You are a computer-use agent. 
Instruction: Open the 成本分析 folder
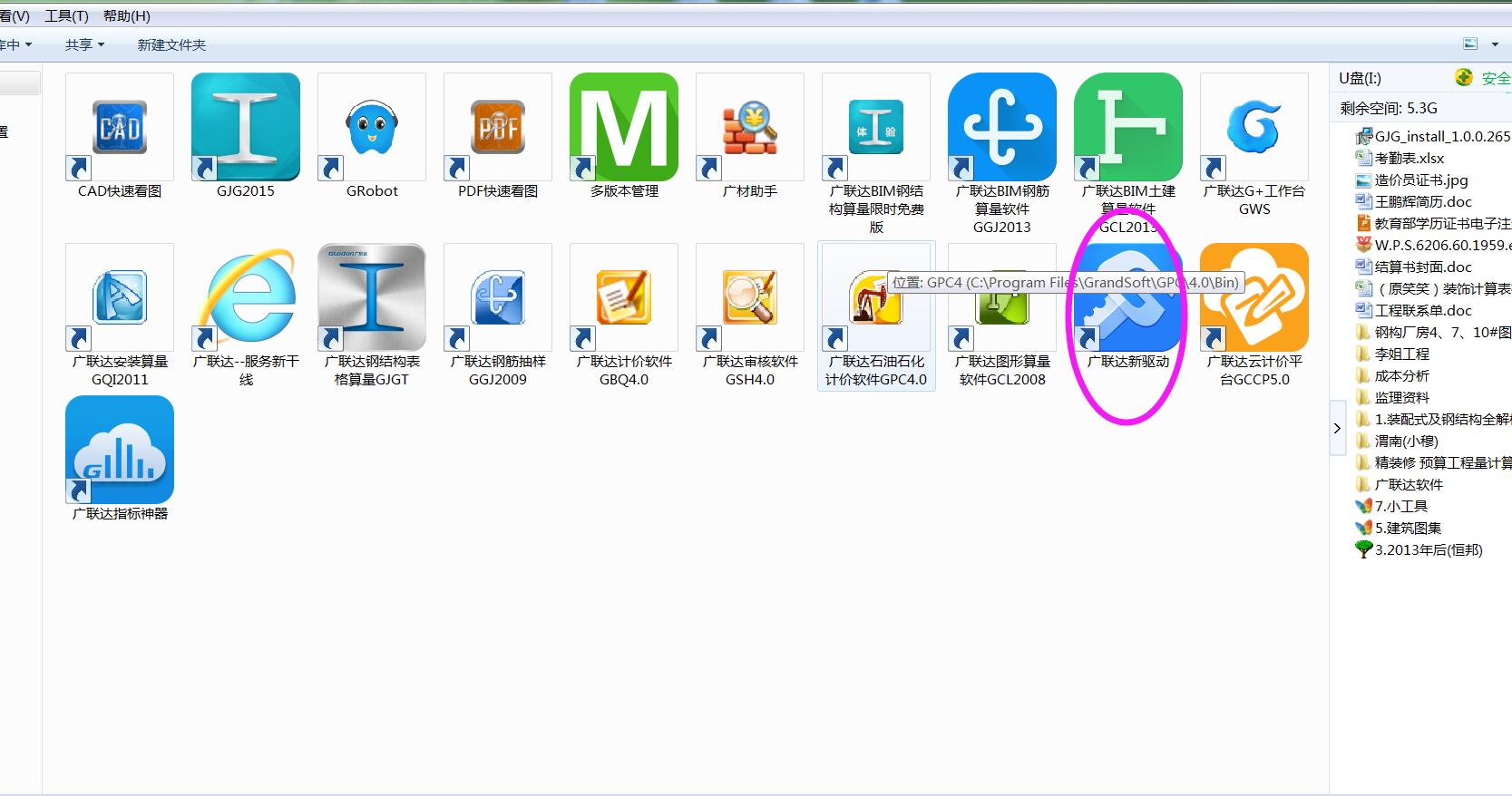click(1392, 375)
